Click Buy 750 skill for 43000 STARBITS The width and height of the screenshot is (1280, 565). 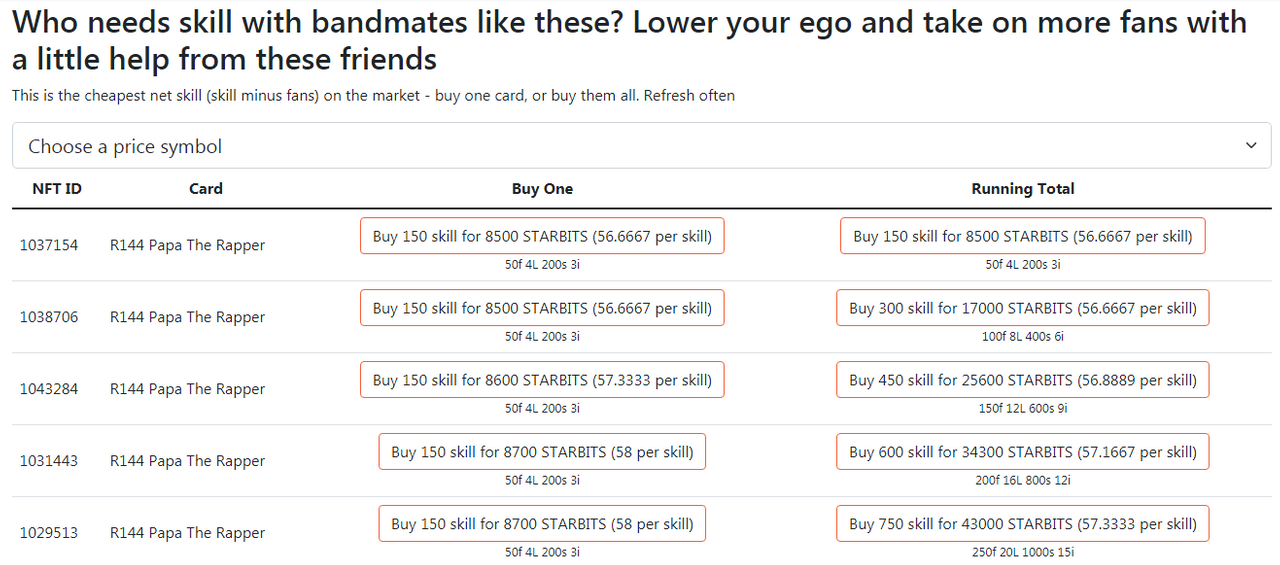point(1023,524)
